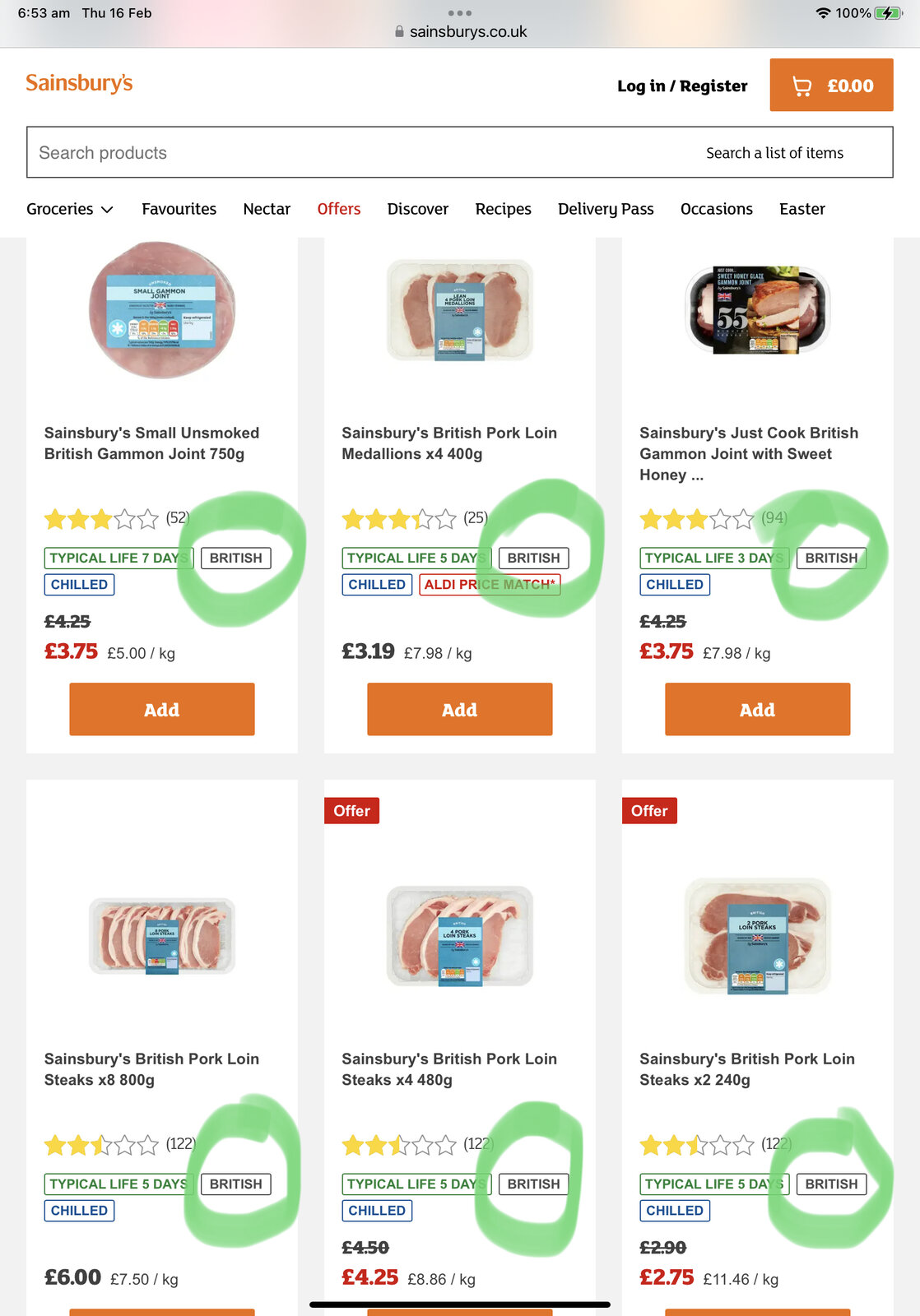920x1316 pixels.
Task: Tap the battery status icon
Action: 888,13
